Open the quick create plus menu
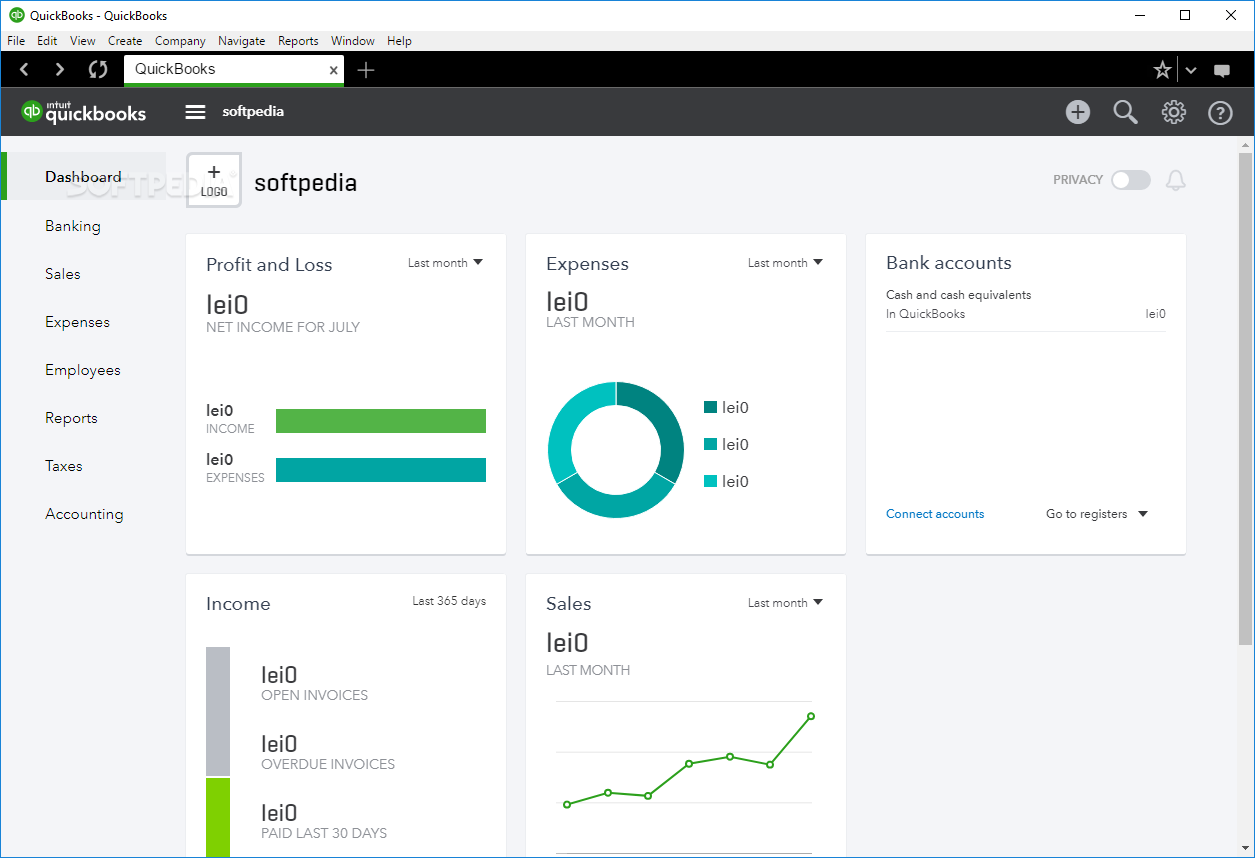1255x858 pixels. [x=1077, y=112]
